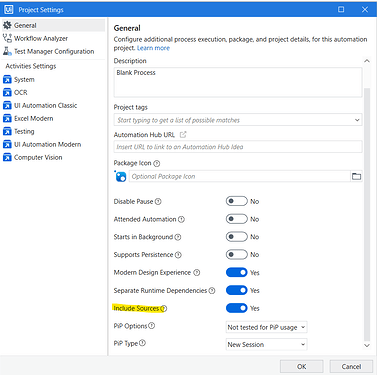This screenshot has width=377, height=375.
Task: Open the Learn more link
Action: (153, 48)
